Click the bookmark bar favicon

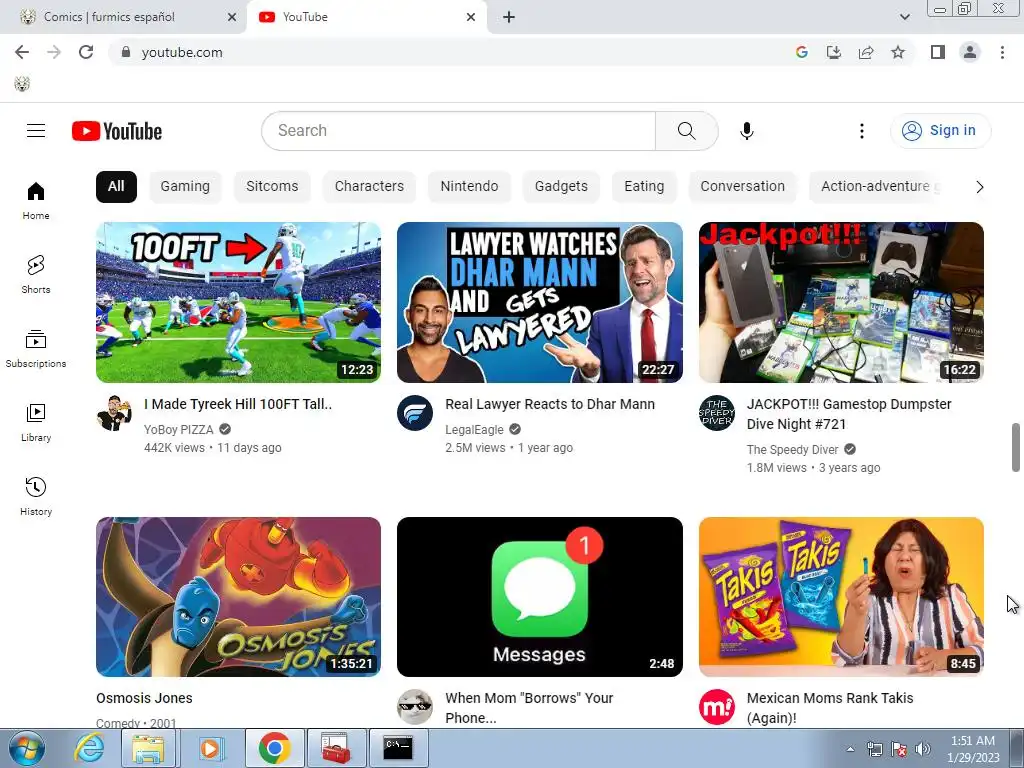pos(22,84)
